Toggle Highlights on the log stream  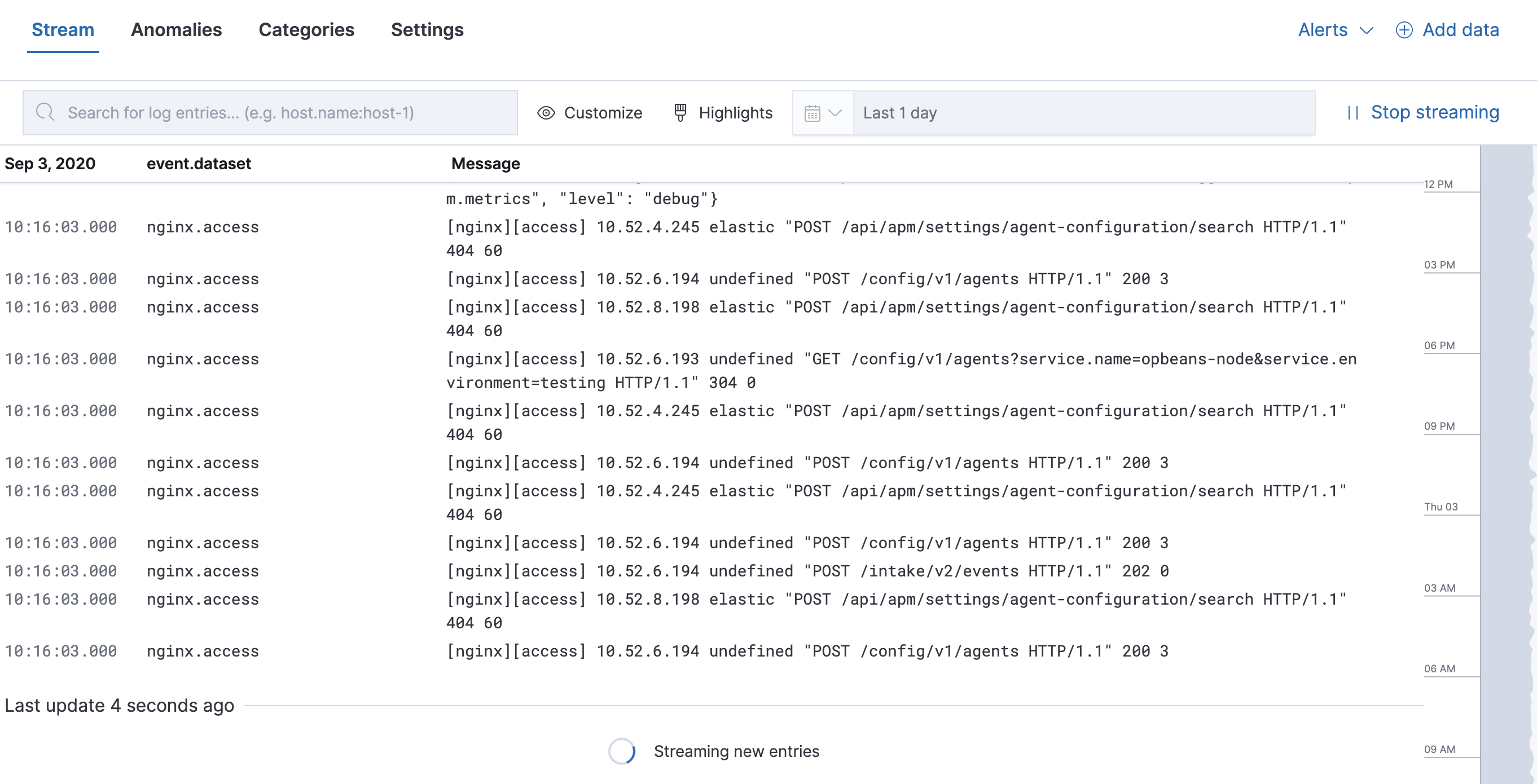click(736, 112)
